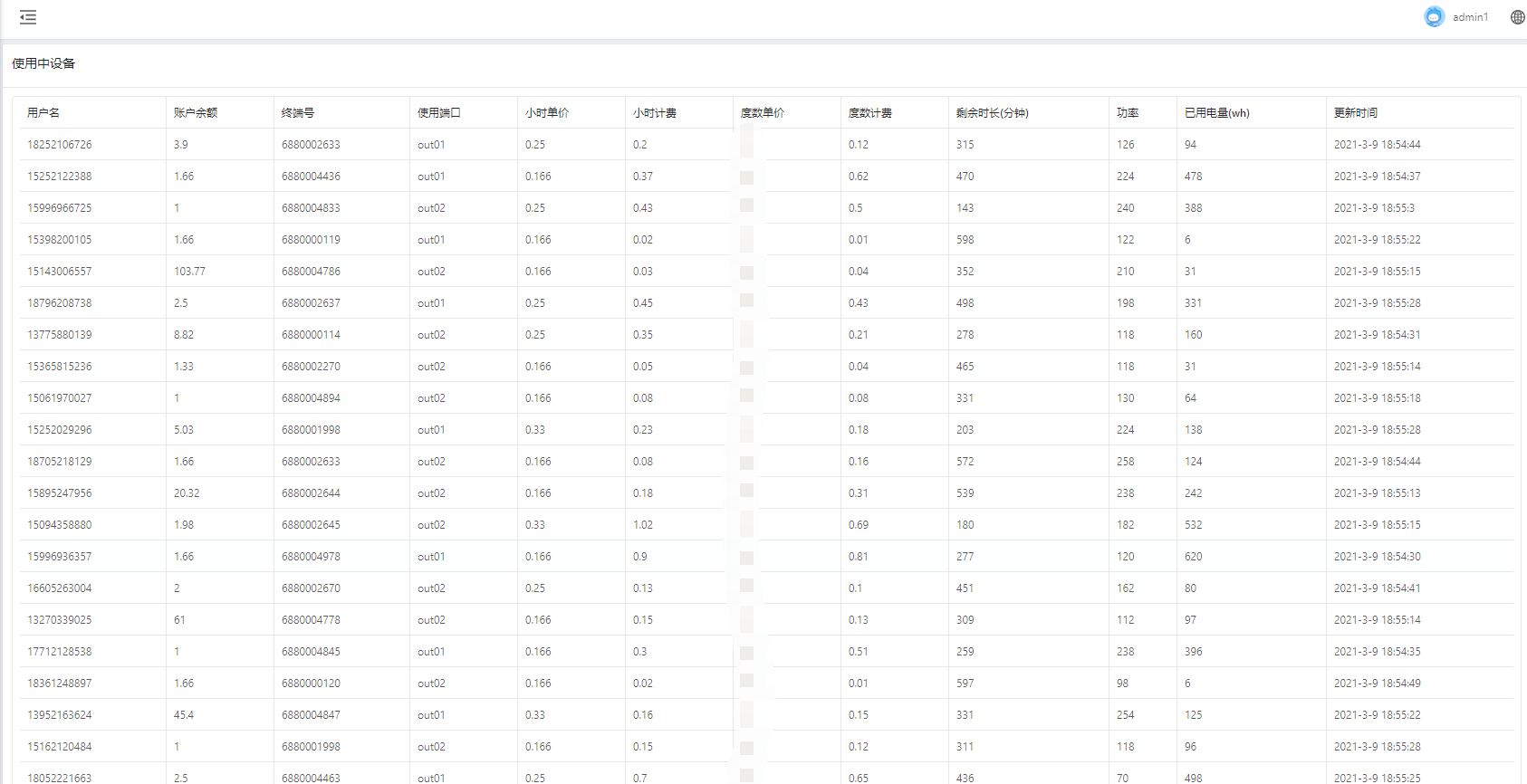Screen dimensions: 1527x784
Task: Click account balance 103.77
Action: tap(189, 272)
